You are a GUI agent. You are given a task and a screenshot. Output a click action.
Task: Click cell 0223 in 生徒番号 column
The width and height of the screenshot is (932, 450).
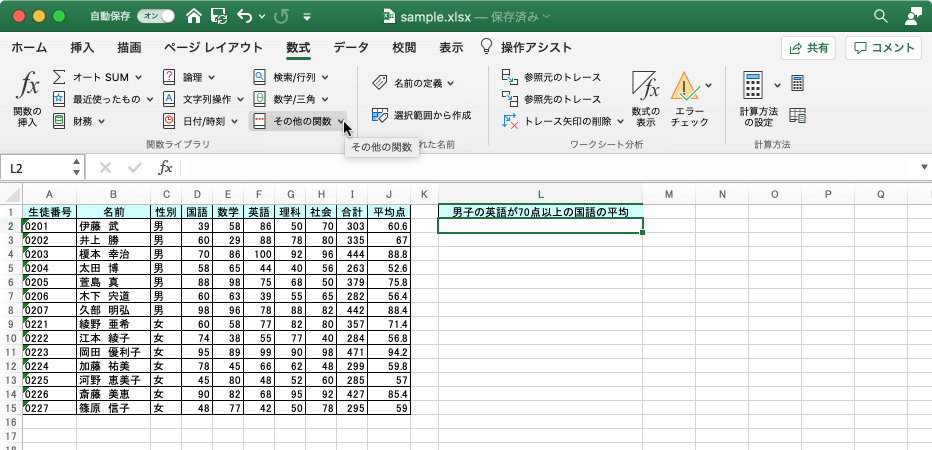click(49, 352)
